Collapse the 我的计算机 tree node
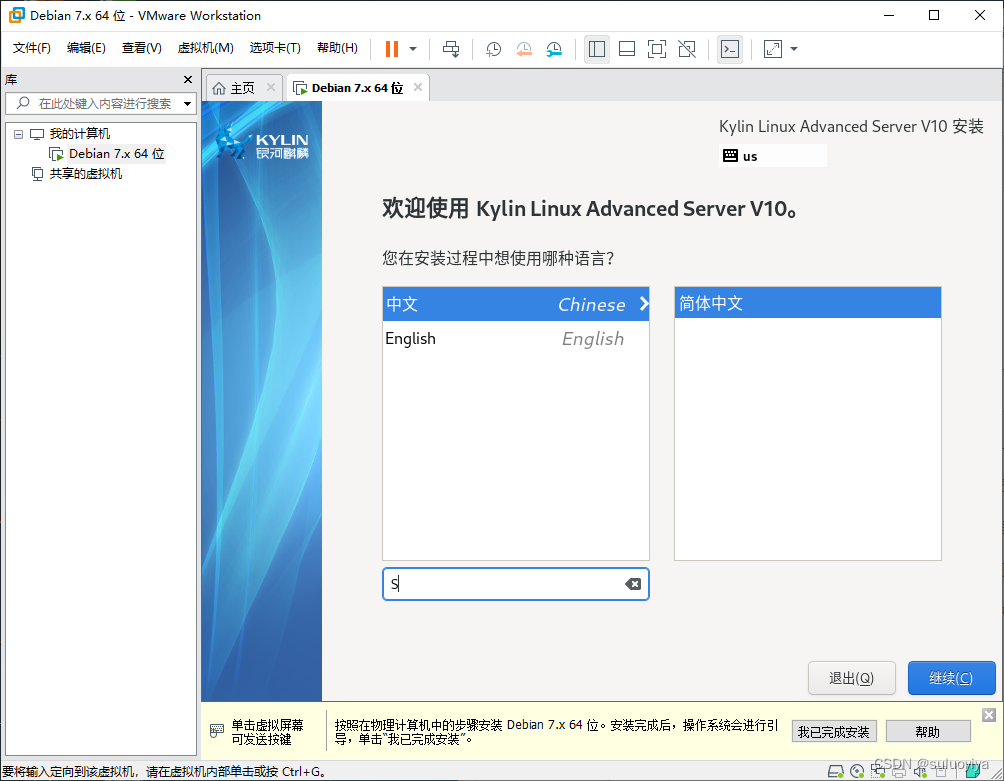The height and width of the screenshot is (781, 1004). click(17, 133)
